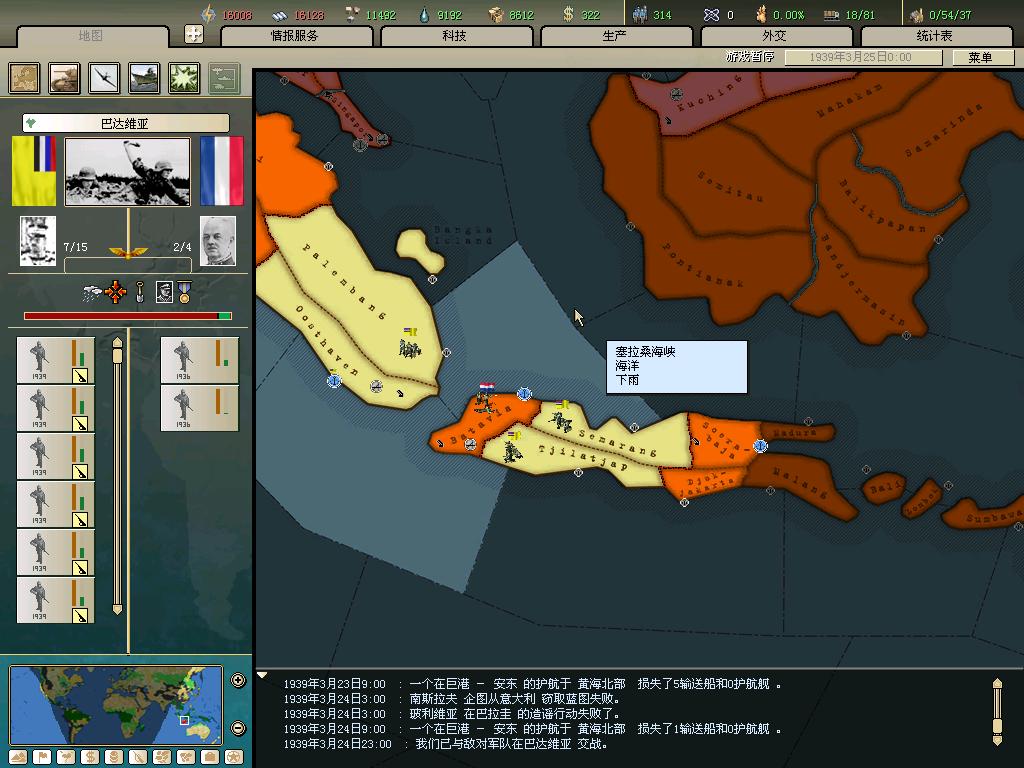Image resolution: width=1024 pixels, height=768 pixels.
Task: Click the greyed unit deployment icon
Action: tap(224, 78)
